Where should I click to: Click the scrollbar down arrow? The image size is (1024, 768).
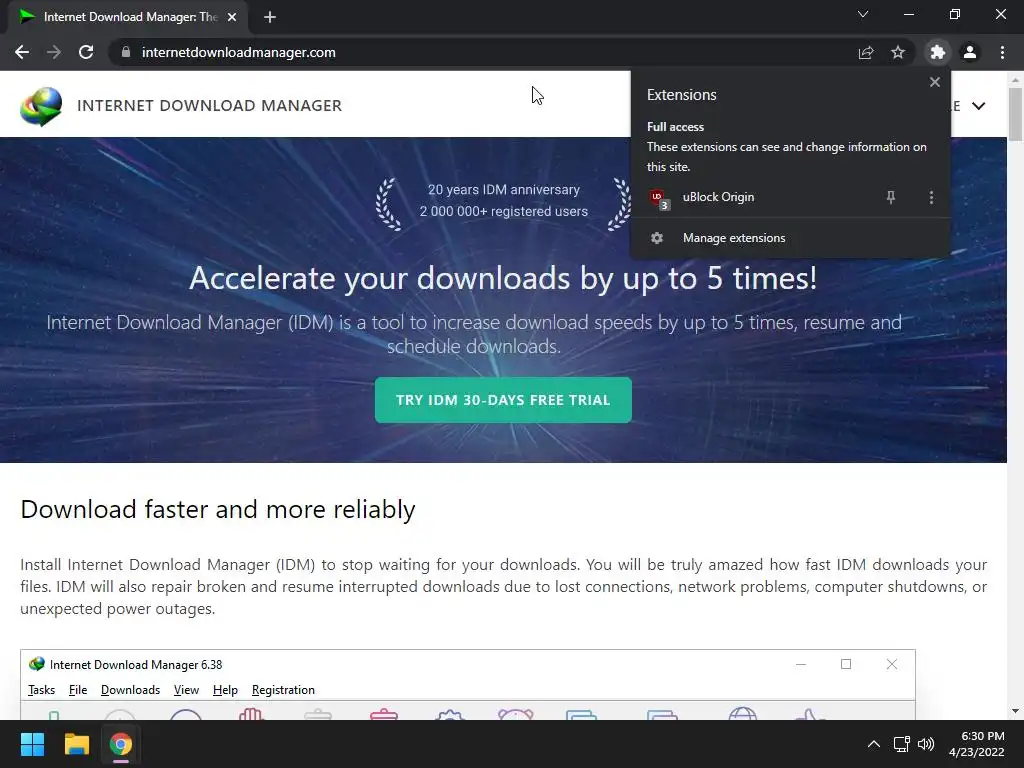1015,711
